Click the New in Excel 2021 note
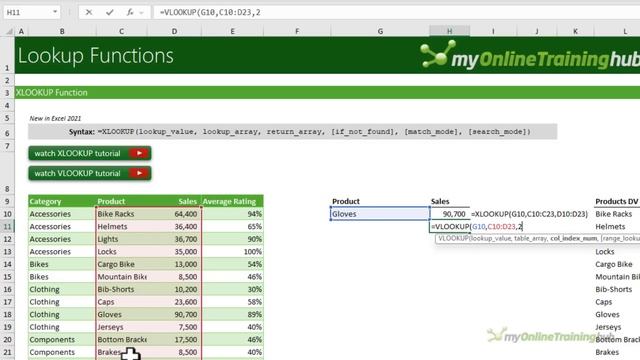Viewport: 640px width, 360px height. click(55, 118)
